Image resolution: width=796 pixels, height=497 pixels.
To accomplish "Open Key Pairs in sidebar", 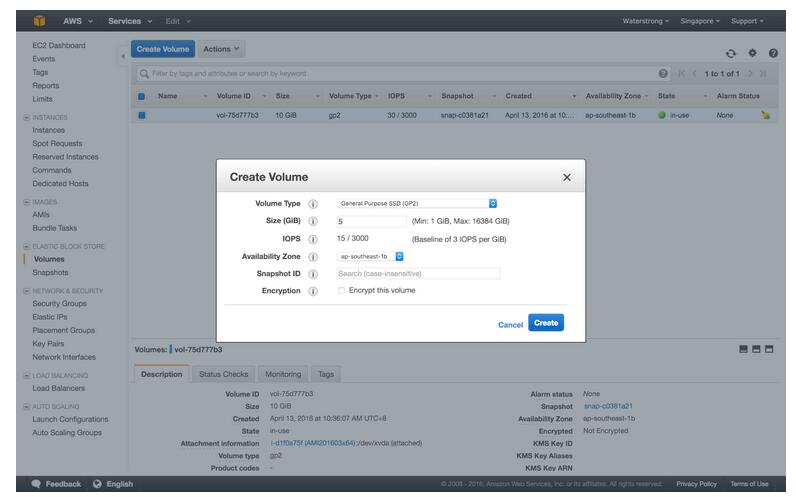I will click(x=48, y=344).
